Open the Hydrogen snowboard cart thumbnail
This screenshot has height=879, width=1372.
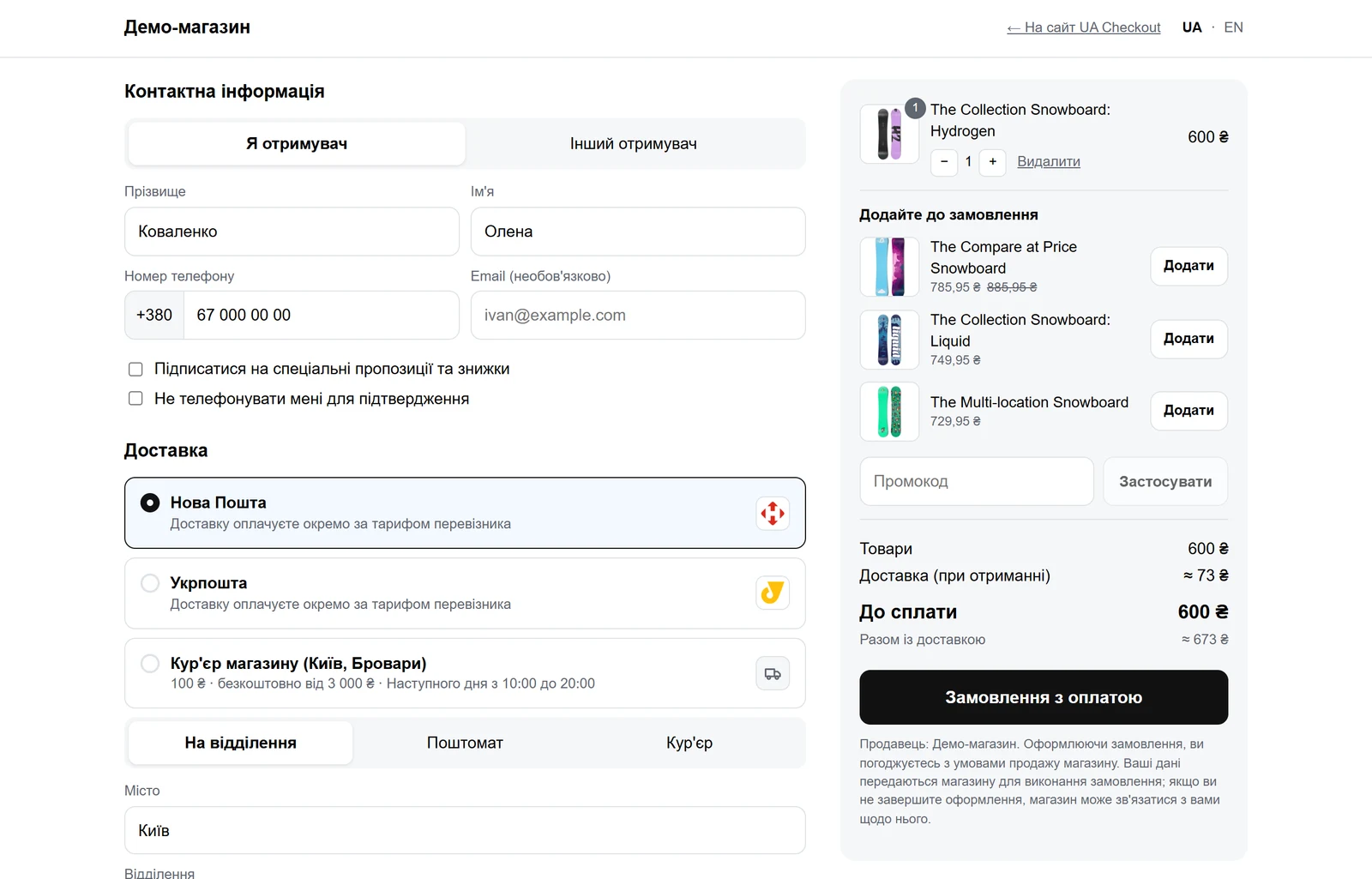coord(889,134)
